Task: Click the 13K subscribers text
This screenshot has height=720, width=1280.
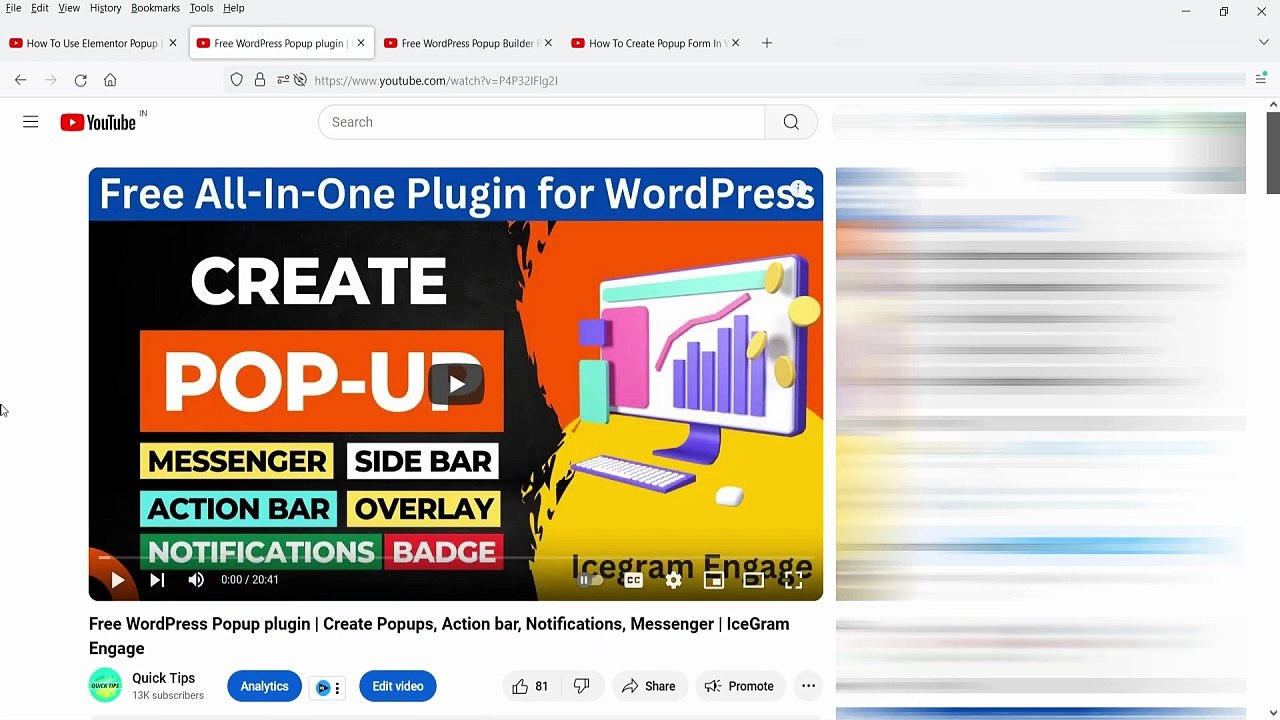Action: click(x=168, y=696)
